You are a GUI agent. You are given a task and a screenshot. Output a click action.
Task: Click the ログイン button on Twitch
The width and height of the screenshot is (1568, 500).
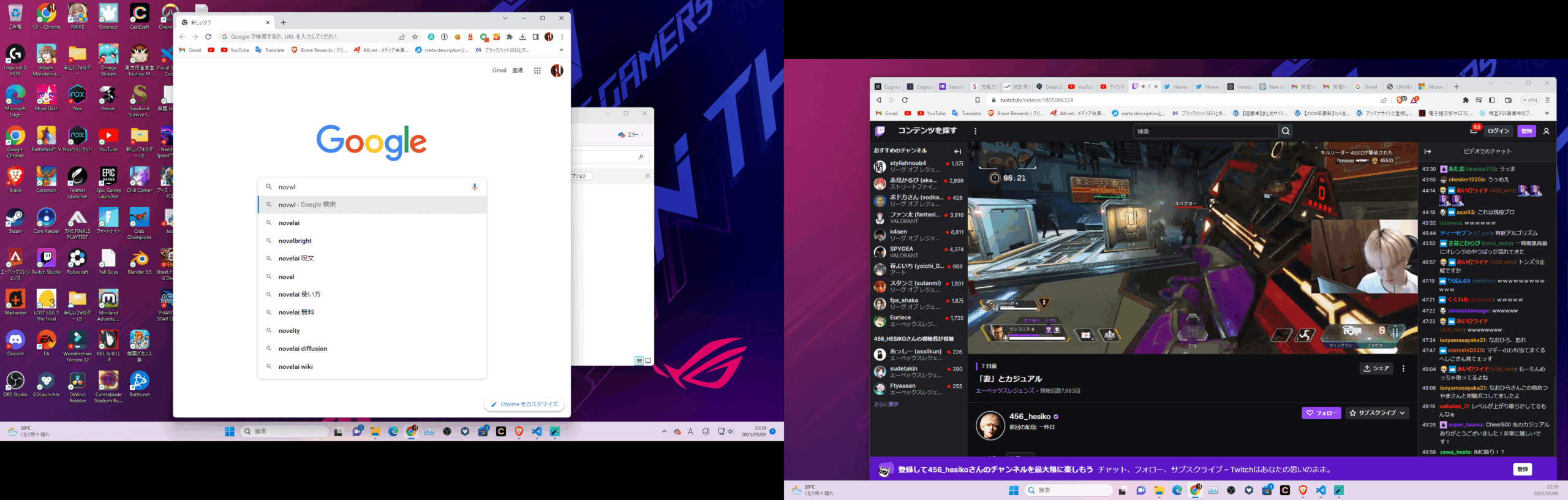point(1498,131)
